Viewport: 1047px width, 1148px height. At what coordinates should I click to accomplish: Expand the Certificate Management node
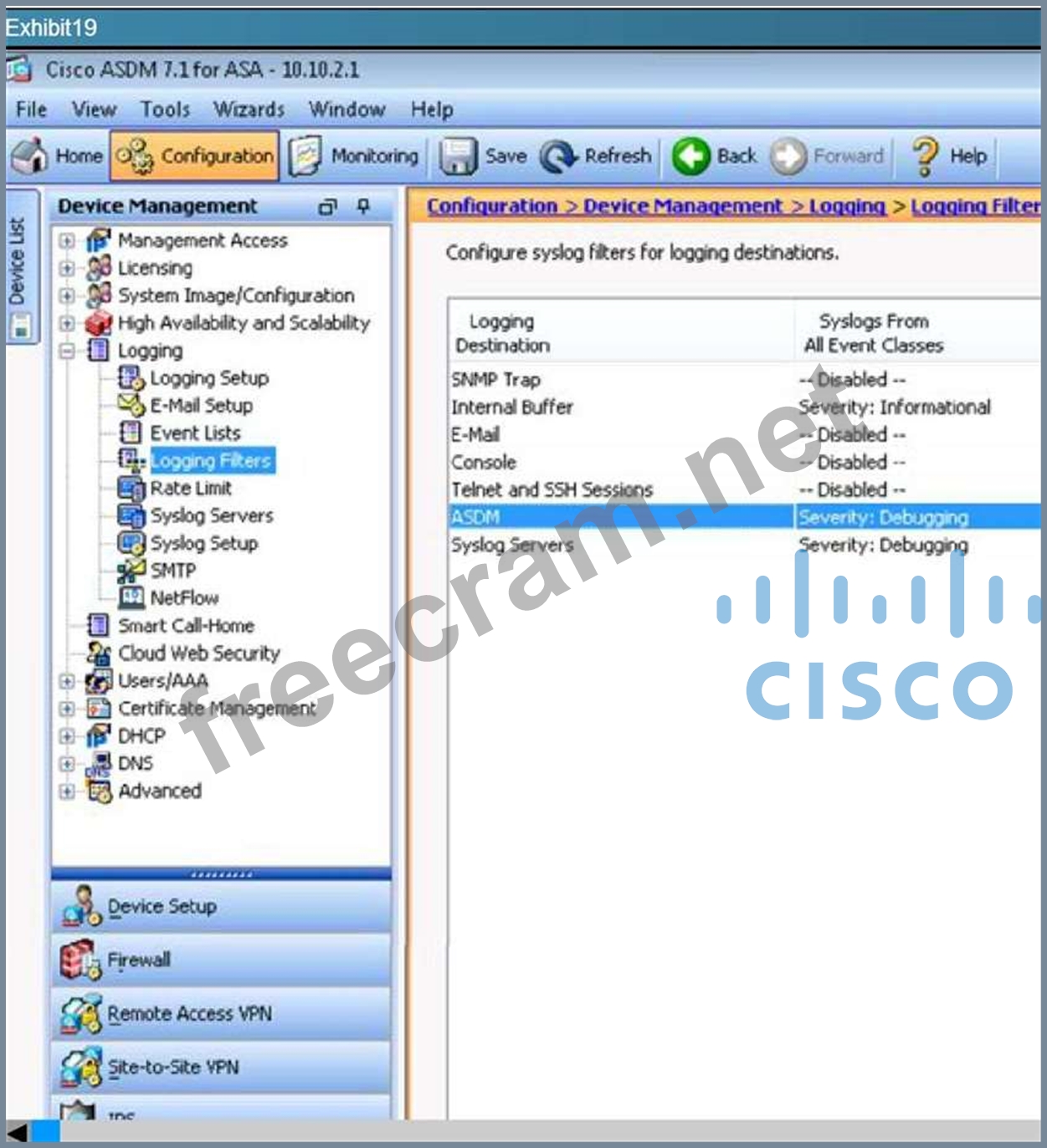click(67, 709)
